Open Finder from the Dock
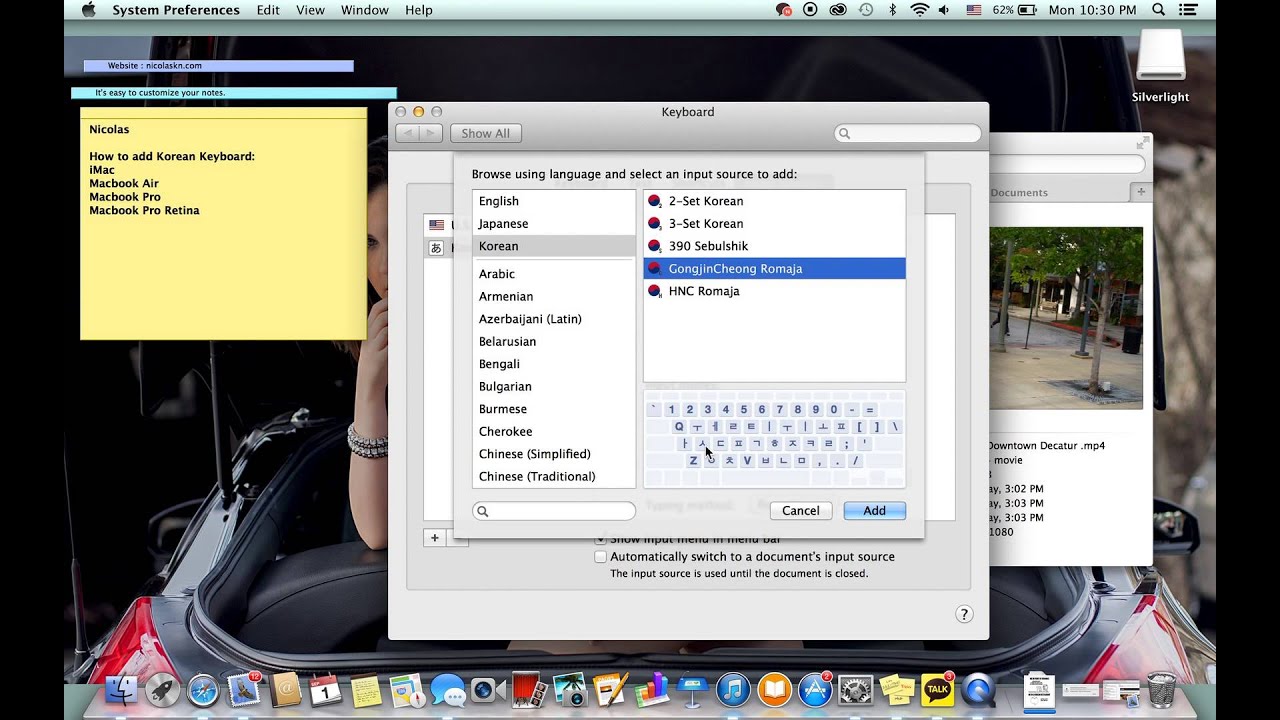The height and width of the screenshot is (720, 1280). [121, 689]
